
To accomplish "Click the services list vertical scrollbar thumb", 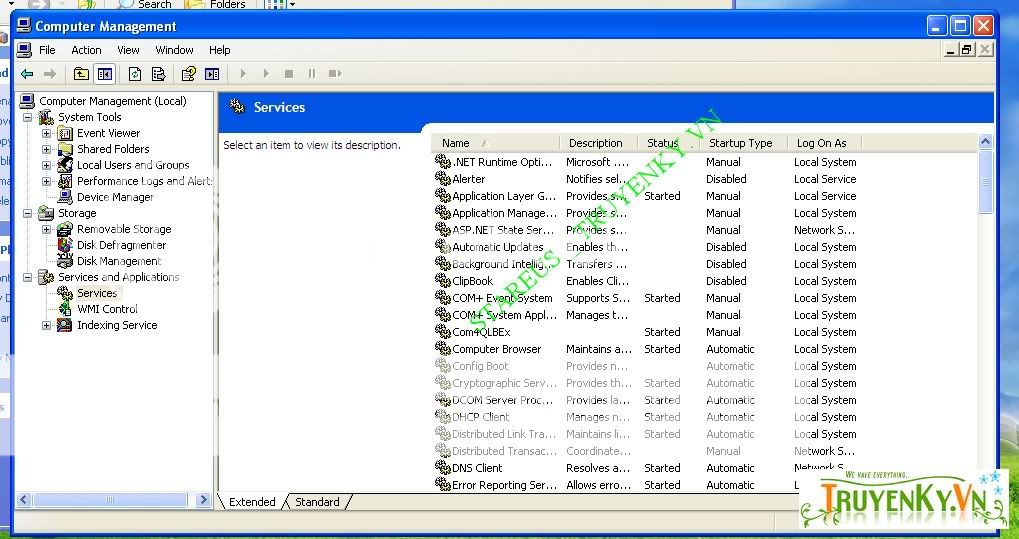I will (x=985, y=182).
